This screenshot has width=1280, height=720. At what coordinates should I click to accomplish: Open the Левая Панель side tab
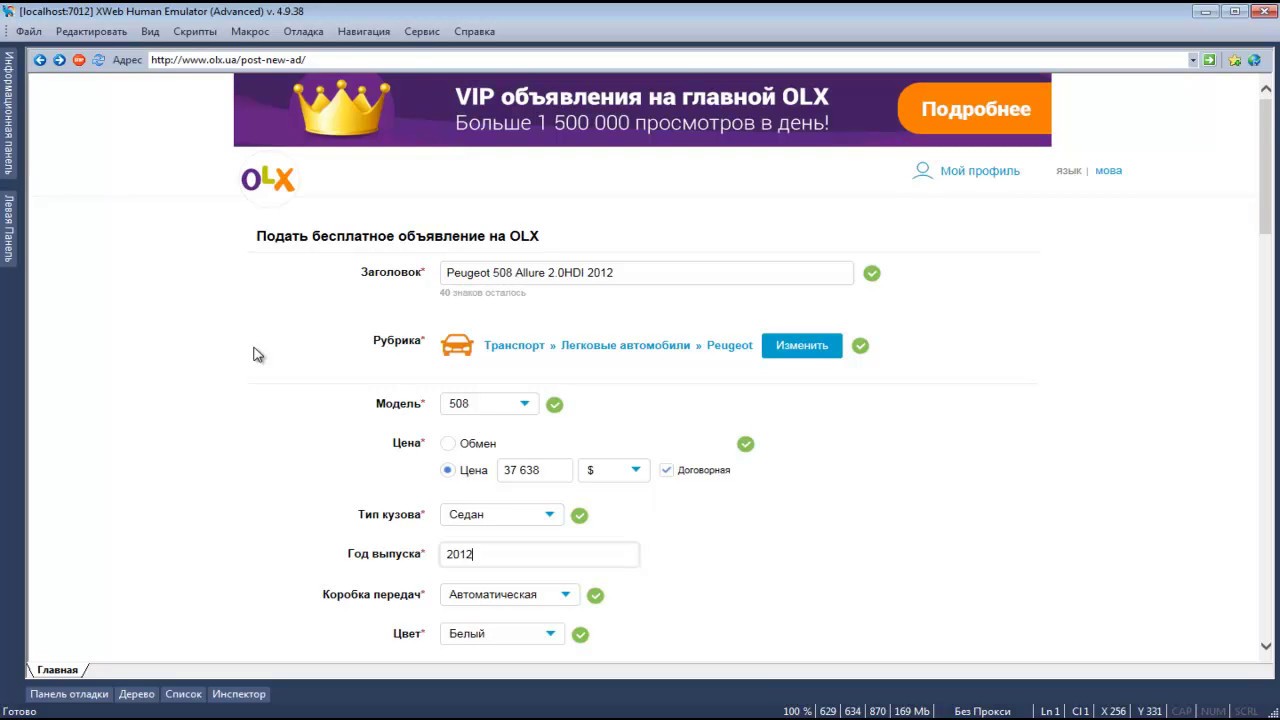pyautogui.click(x=8, y=228)
